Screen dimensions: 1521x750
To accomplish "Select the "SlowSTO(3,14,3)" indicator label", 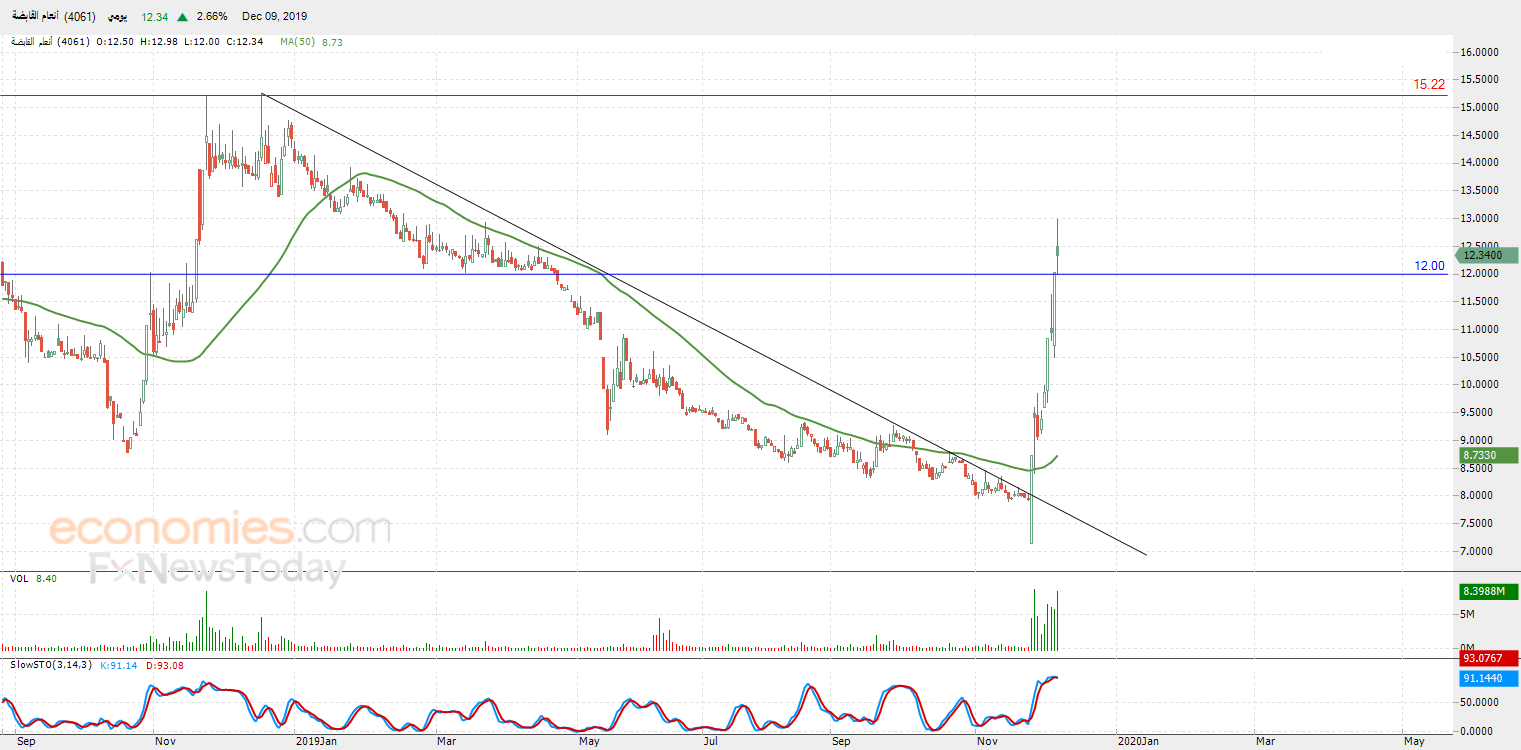I will pos(52,665).
